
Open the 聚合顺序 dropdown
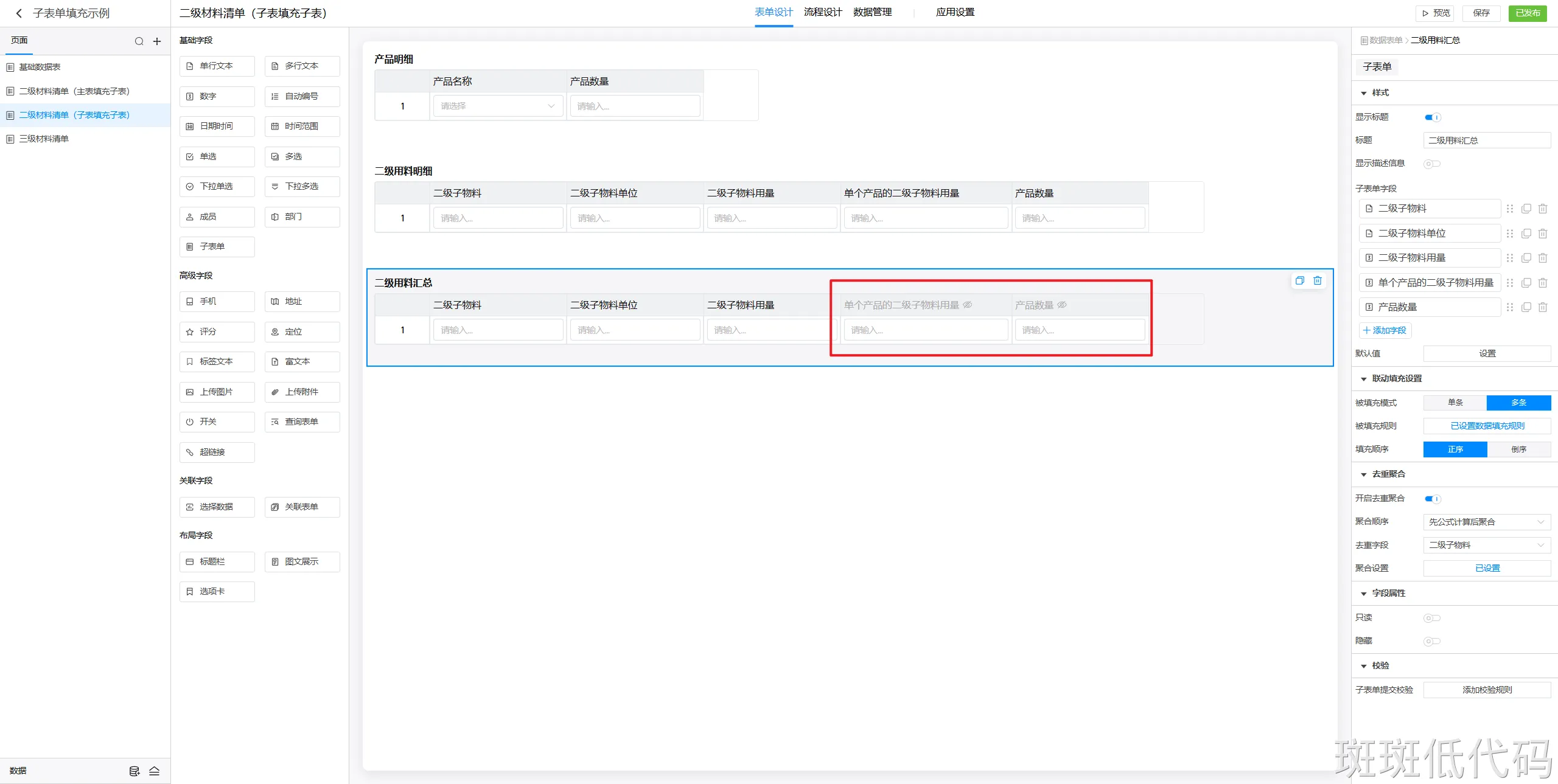click(1487, 522)
